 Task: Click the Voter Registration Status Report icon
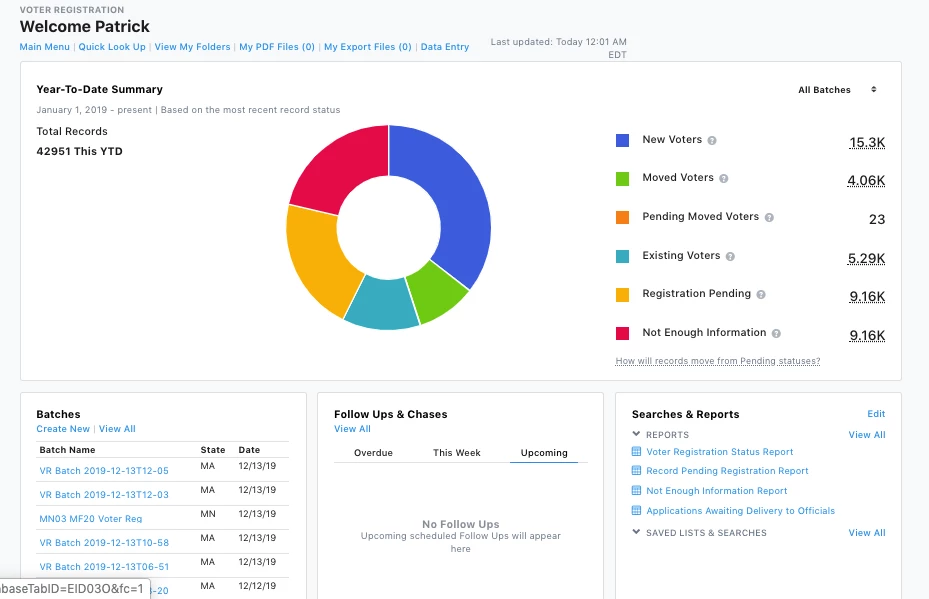[x=635, y=451]
